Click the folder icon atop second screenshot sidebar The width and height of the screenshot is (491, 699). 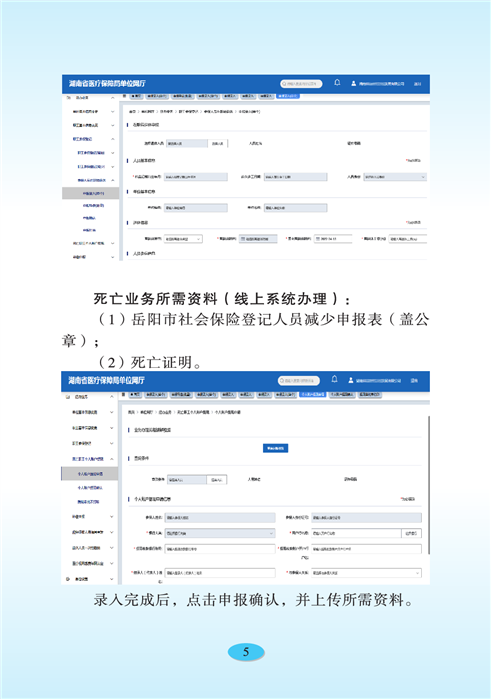(68, 396)
